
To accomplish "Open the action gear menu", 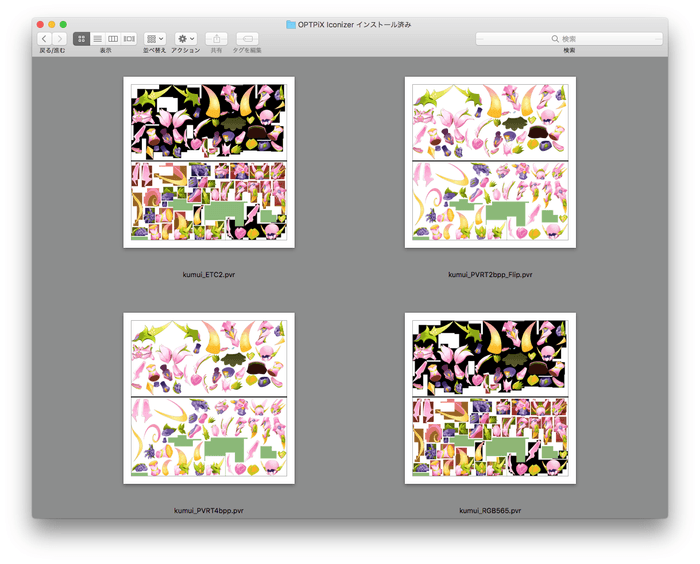I will click(186, 39).
